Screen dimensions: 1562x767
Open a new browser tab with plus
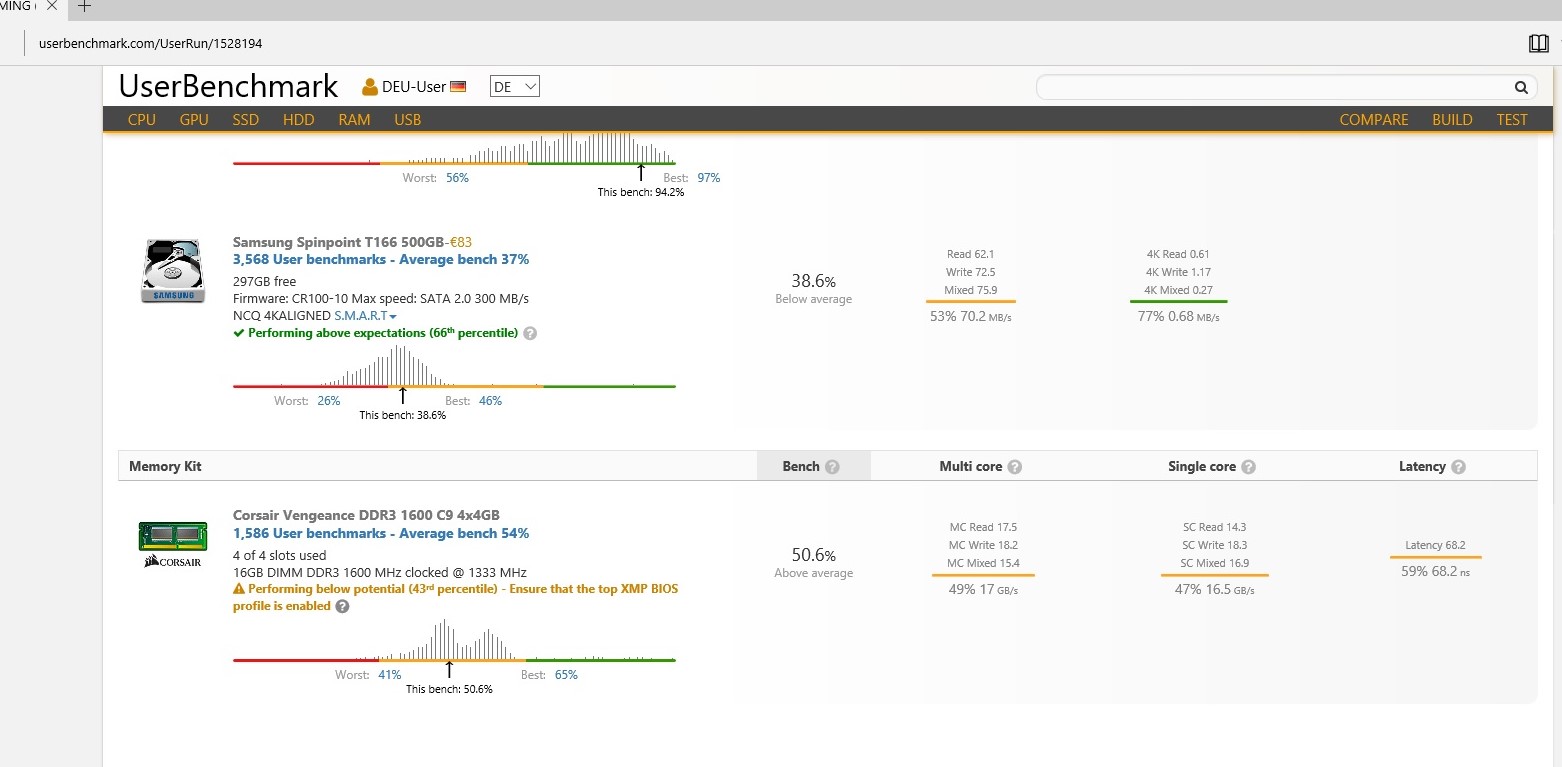[x=85, y=6]
